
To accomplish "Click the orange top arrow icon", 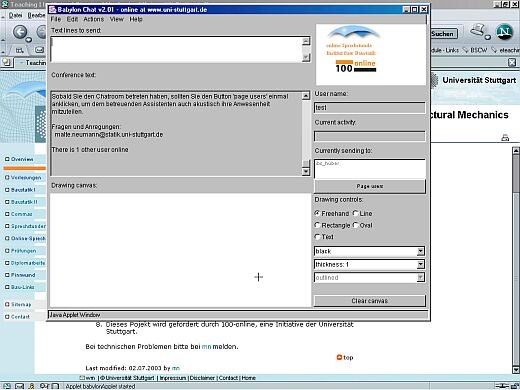I will 339,357.
